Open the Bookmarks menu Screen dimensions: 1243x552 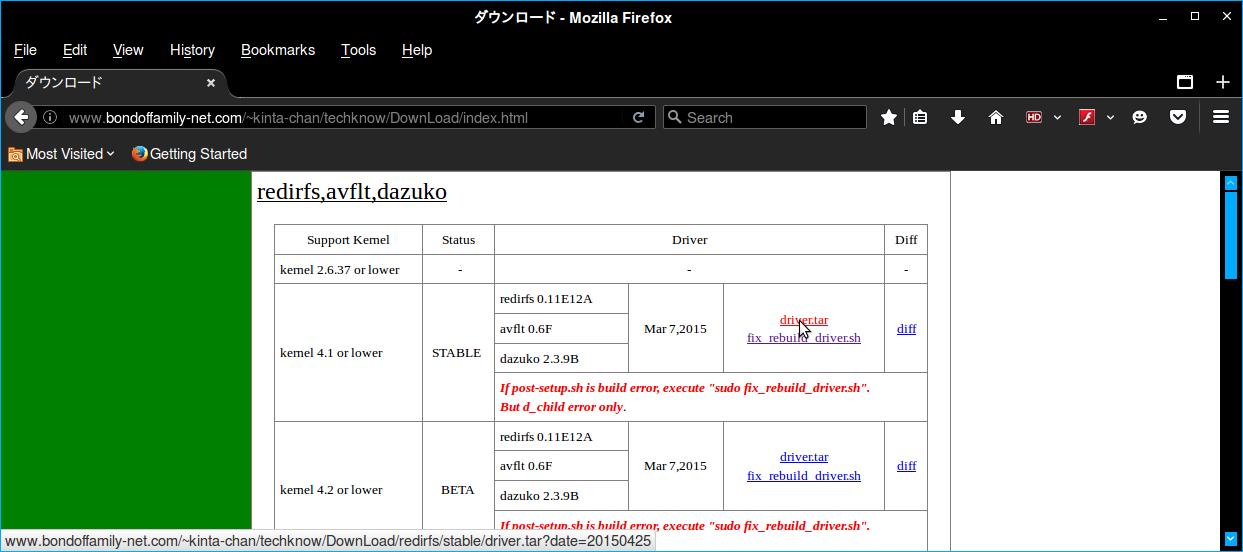coord(277,50)
